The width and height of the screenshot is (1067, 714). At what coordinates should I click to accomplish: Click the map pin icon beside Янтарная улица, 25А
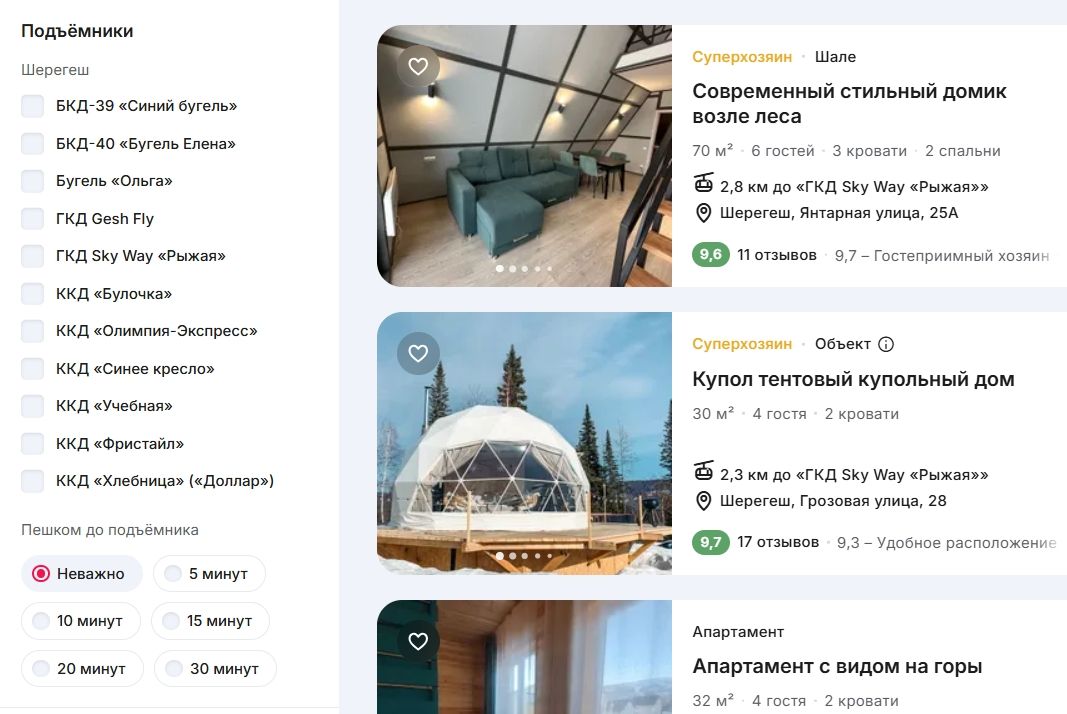coord(704,213)
